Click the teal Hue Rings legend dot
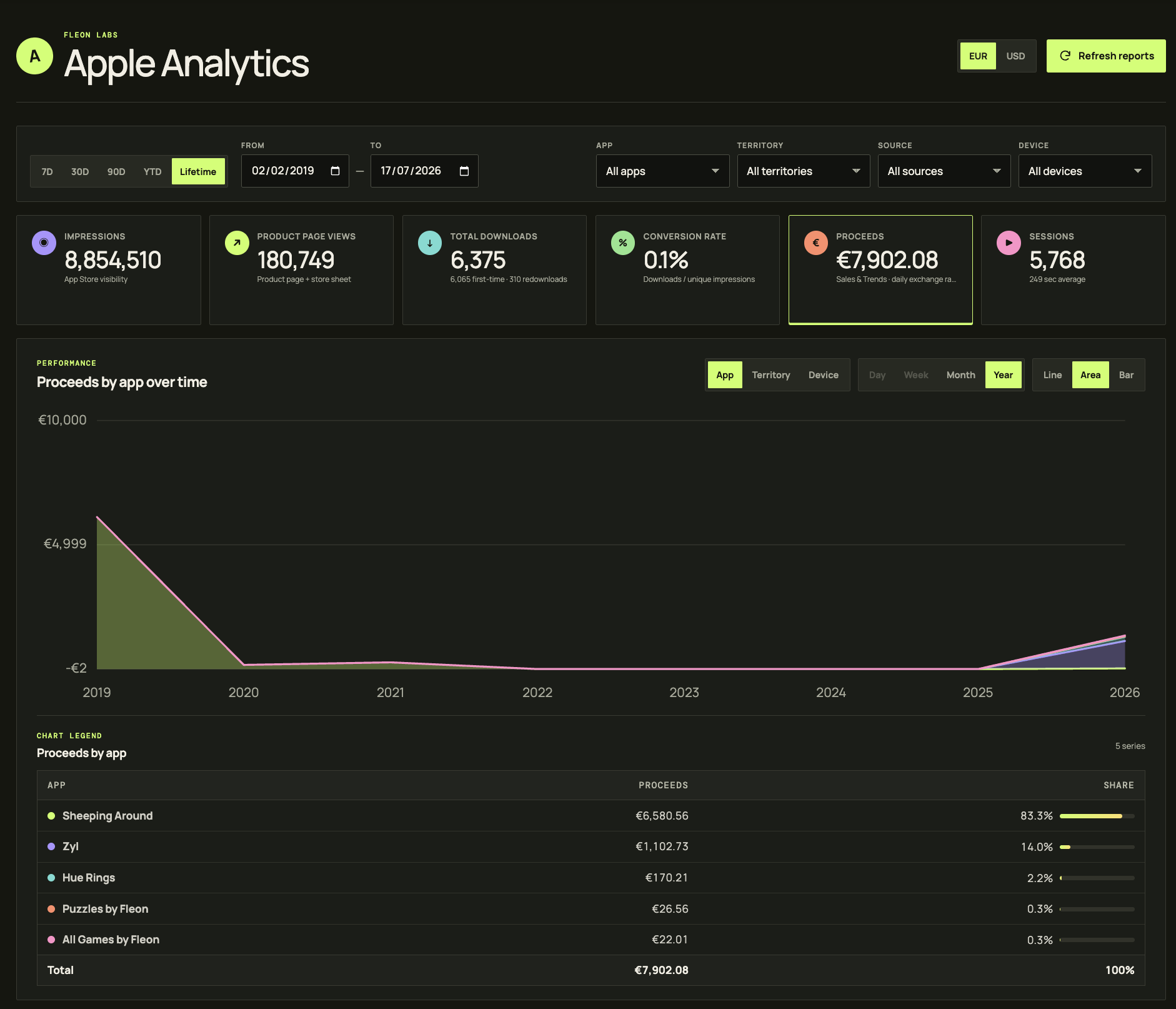Viewport: 1176px width, 1009px height. pos(51,878)
